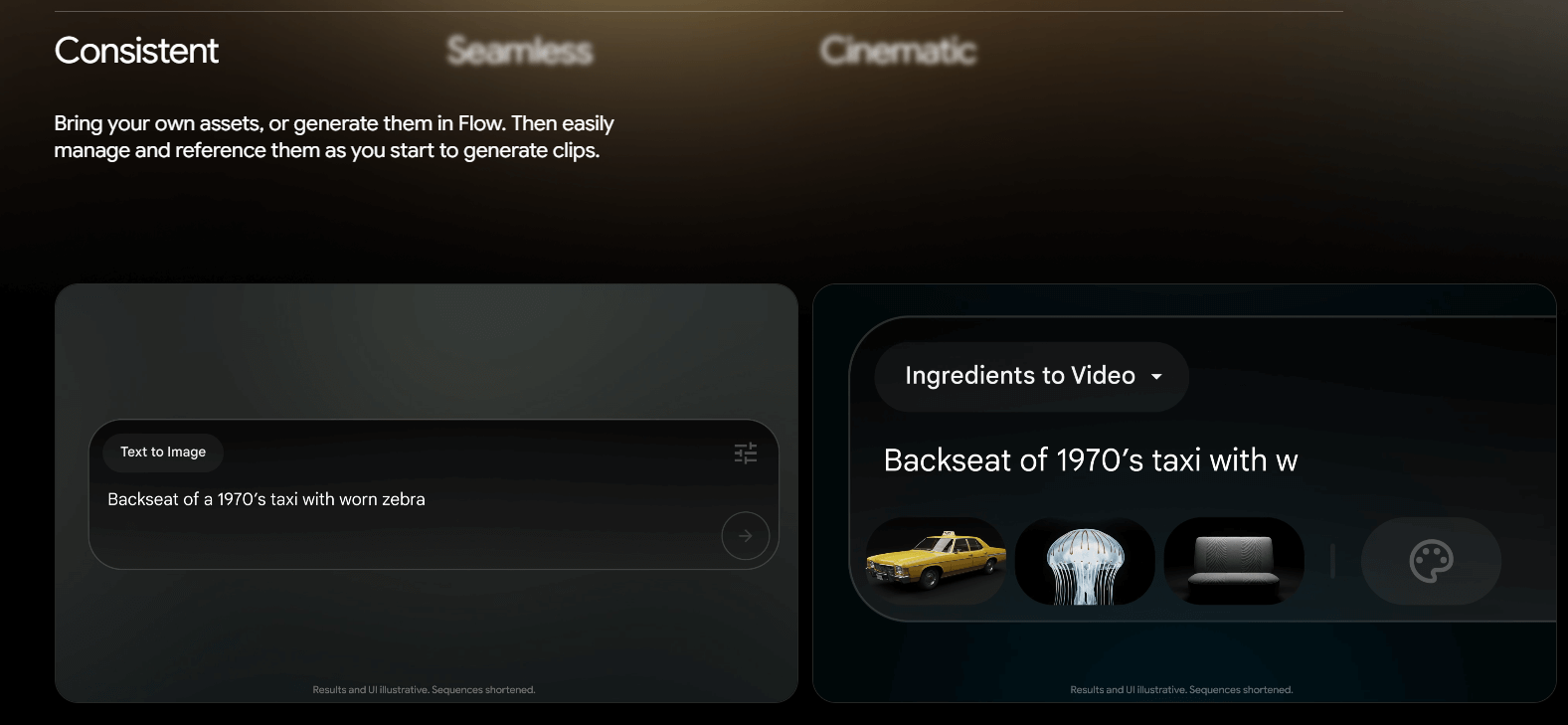Select the yellow taxi ingredient image
This screenshot has width=1568, height=725.
pyautogui.click(x=936, y=561)
